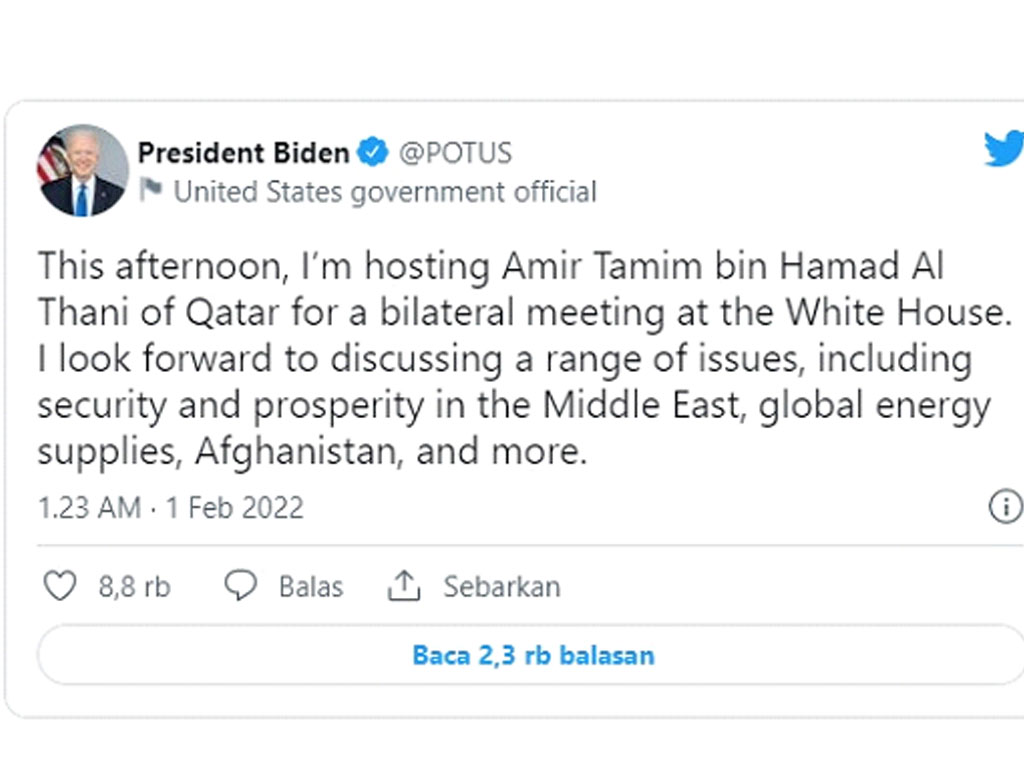Open the tweet info icon
1024x768 pixels.
1004,507
